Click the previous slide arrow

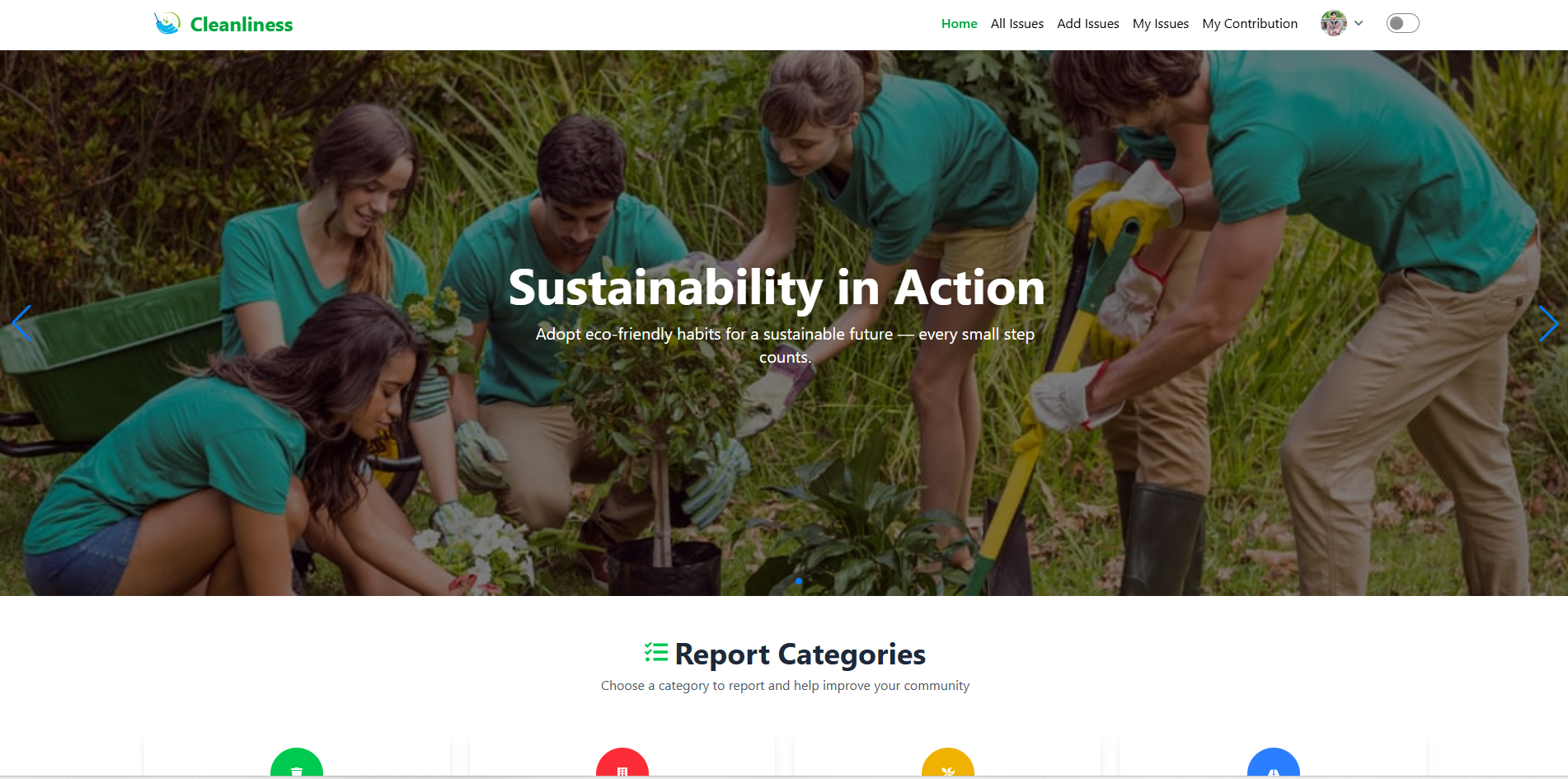click(x=22, y=323)
